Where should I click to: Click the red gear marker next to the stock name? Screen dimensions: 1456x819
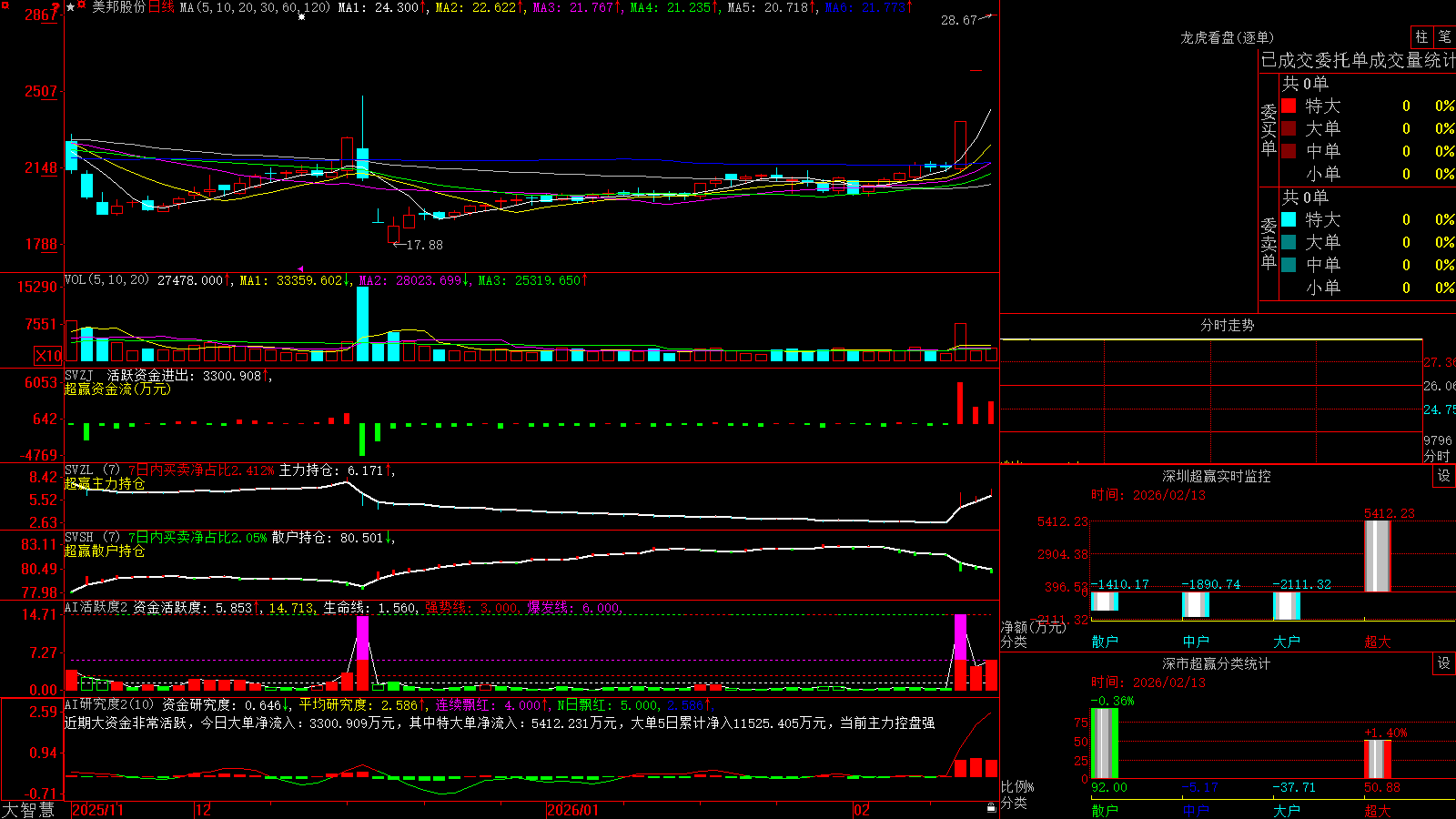[81, 5]
